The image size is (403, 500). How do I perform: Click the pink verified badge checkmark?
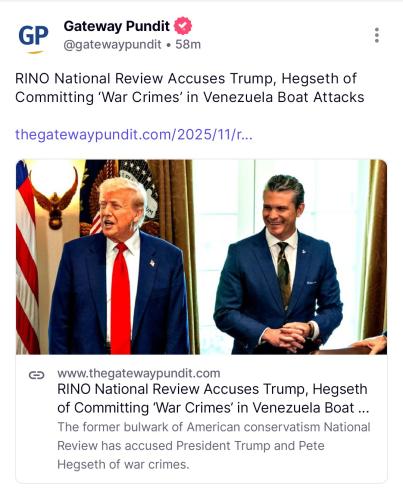(183, 26)
